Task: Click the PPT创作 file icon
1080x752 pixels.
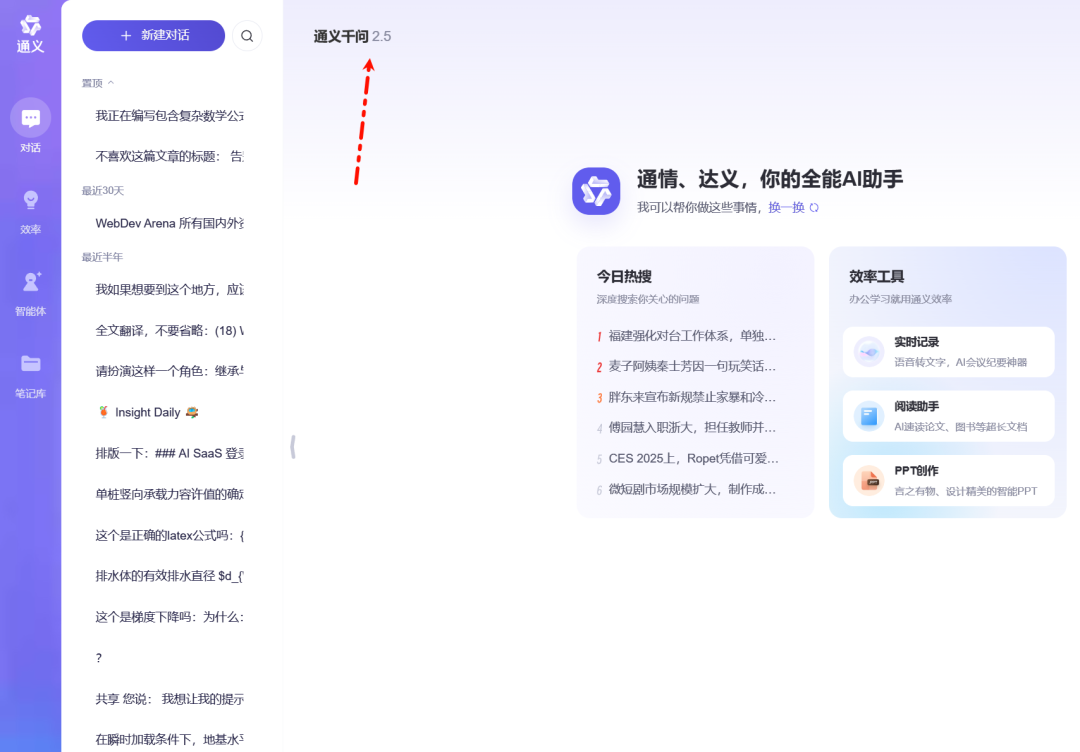Action: 869,481
